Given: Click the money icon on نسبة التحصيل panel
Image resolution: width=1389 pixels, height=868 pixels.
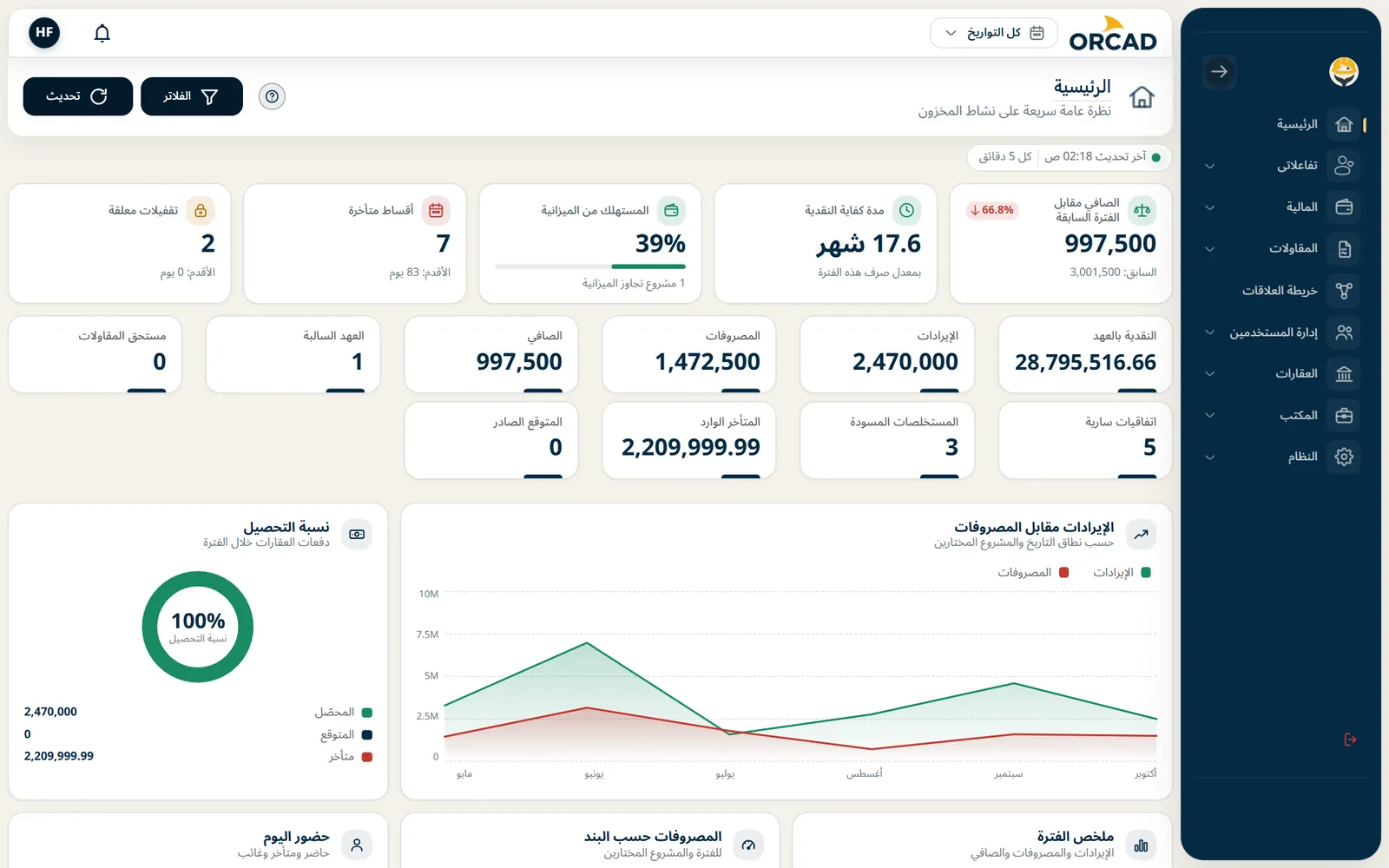Looking at the screenshot, I should click(357, 535).
